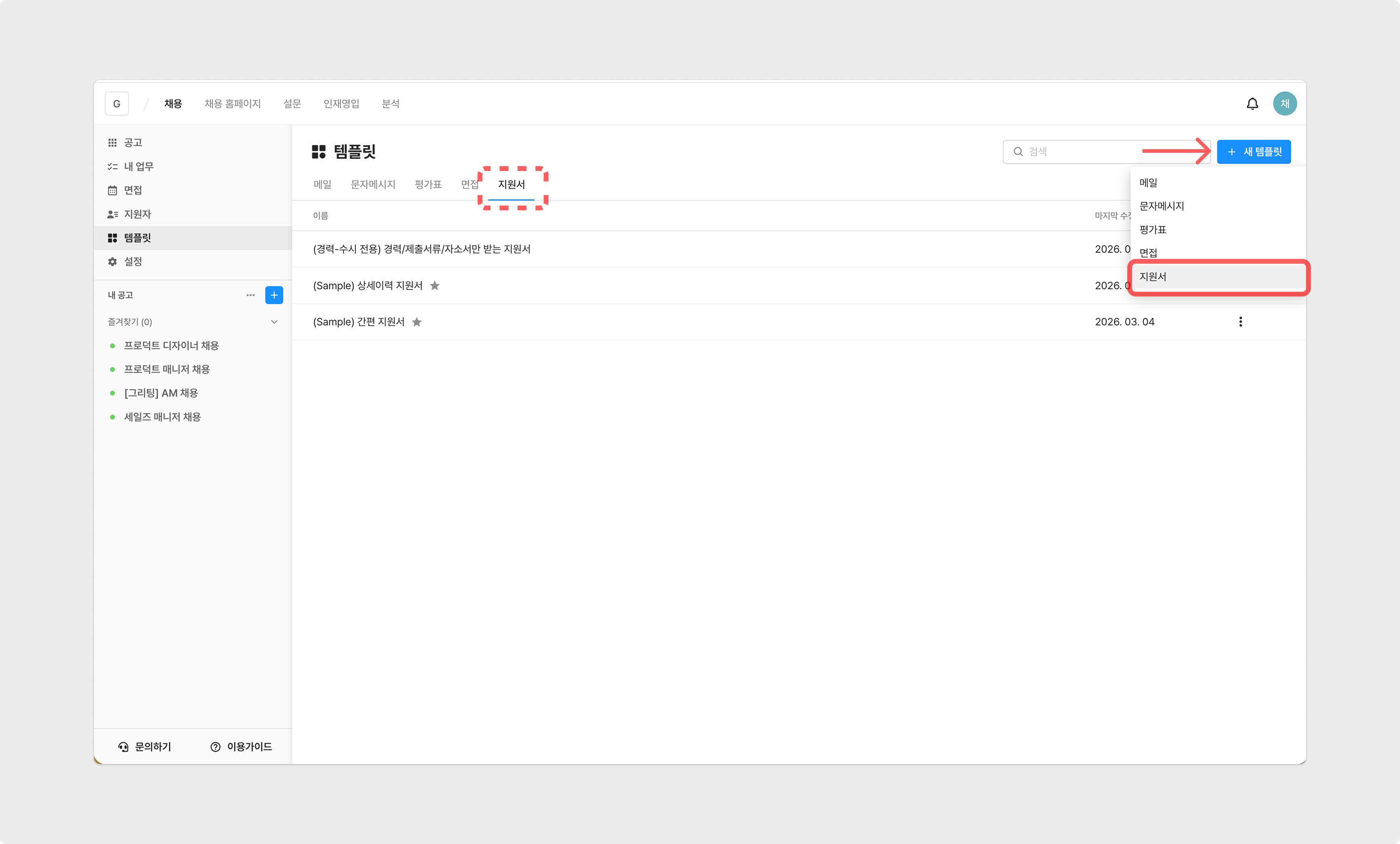Add a new posting with the plus icon
Viewport: 1400px width, 844px height.
pos(274,295)
